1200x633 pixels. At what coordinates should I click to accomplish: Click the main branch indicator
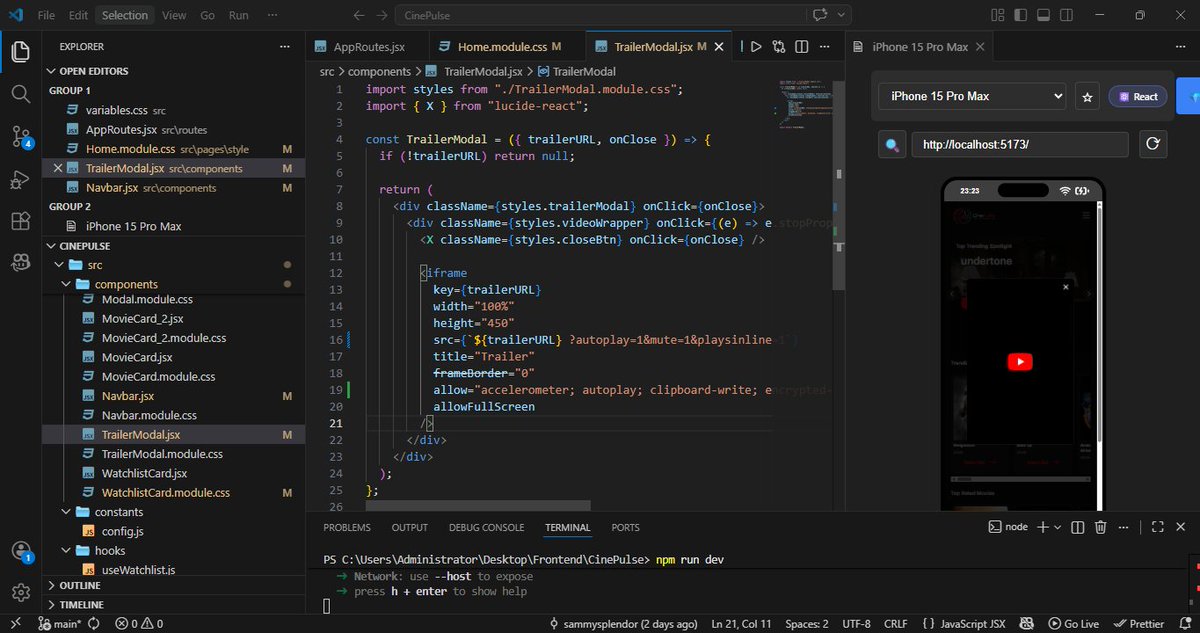click(x=60, y=623)
